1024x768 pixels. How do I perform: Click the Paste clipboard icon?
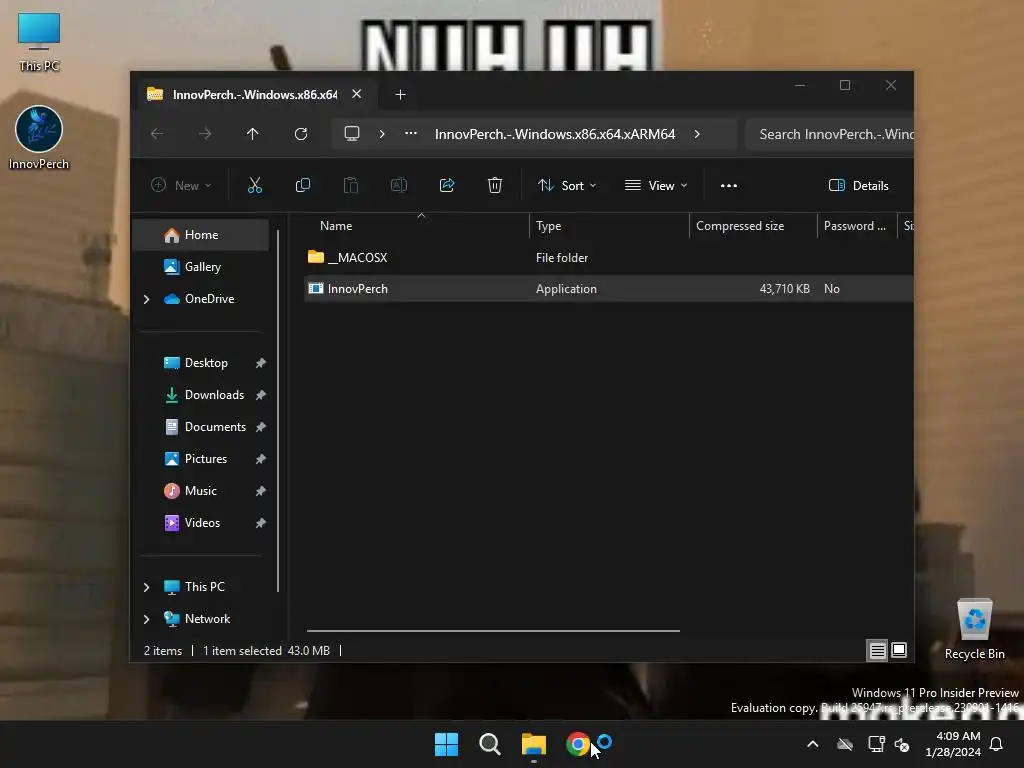point(351,185)
